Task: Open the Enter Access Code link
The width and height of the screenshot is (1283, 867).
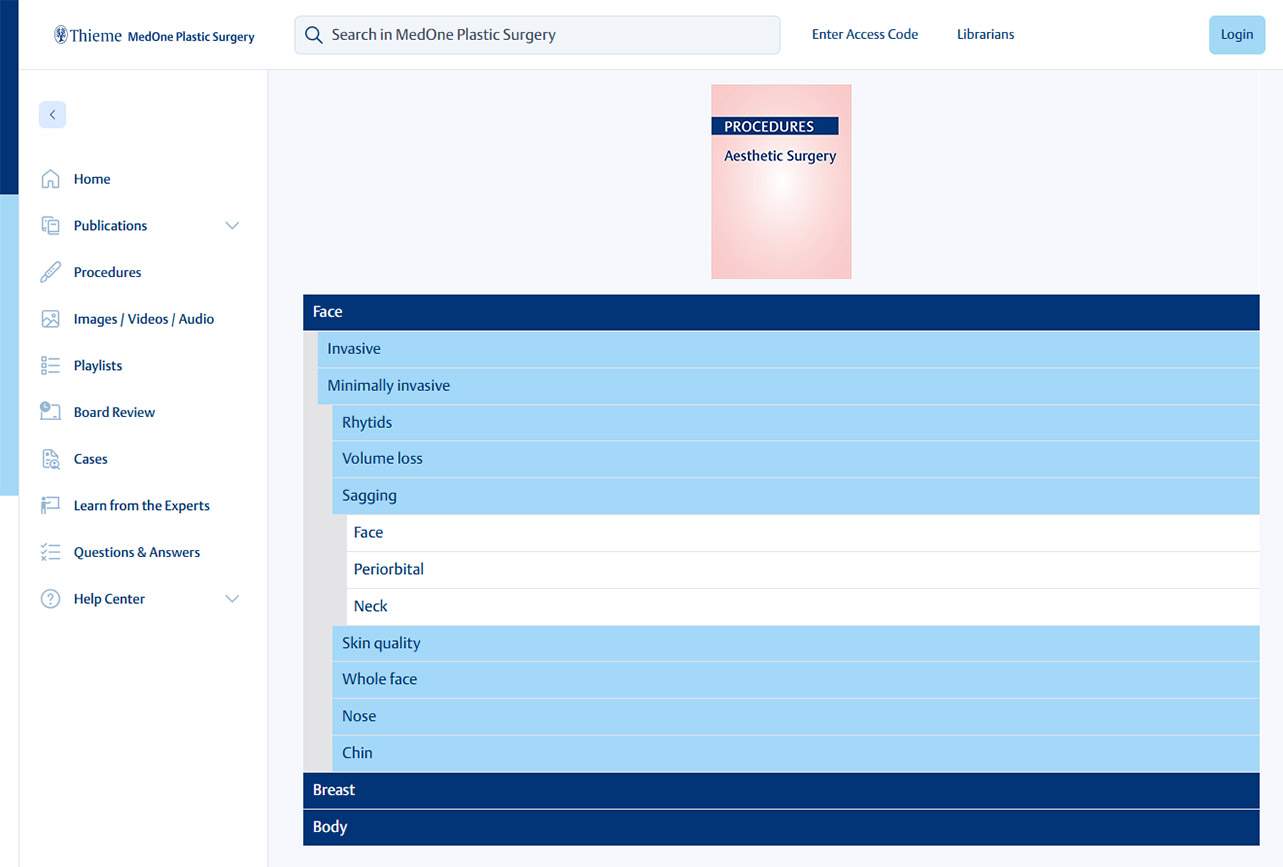Action: coord(864,34)
